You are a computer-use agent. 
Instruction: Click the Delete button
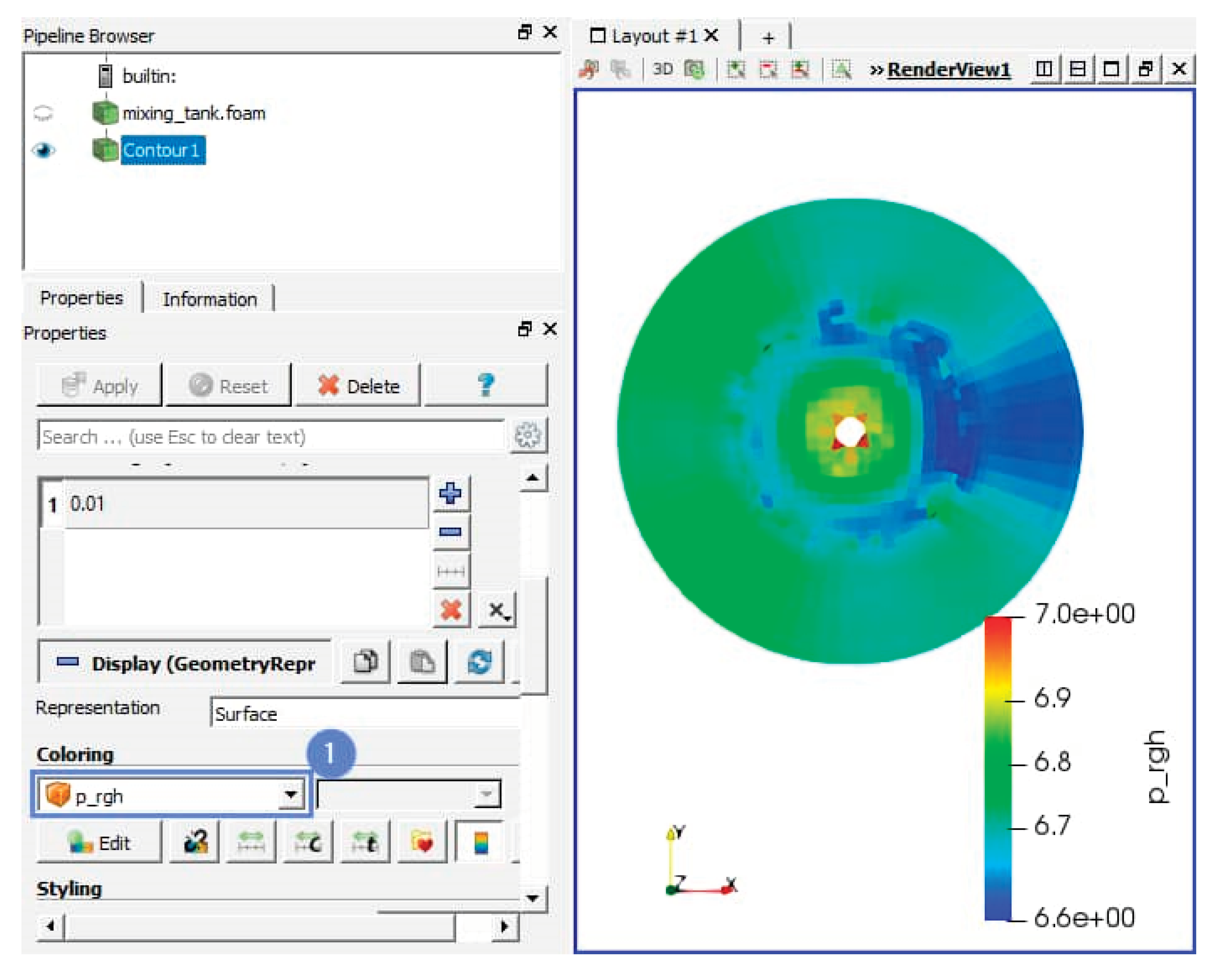click(358, 386)
